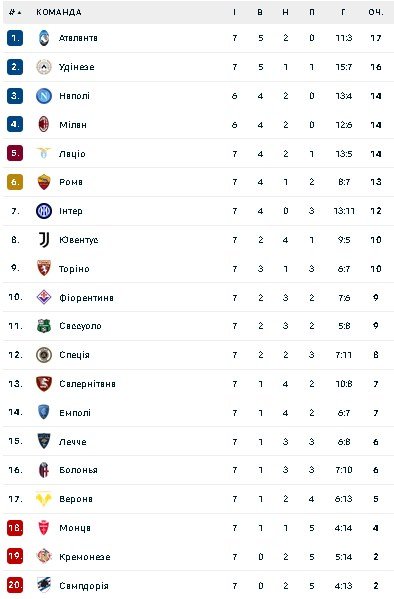Screen dimensions: 394x599
Task: Select the Roma wolf crest icon
Action: [x=44, y=182]
